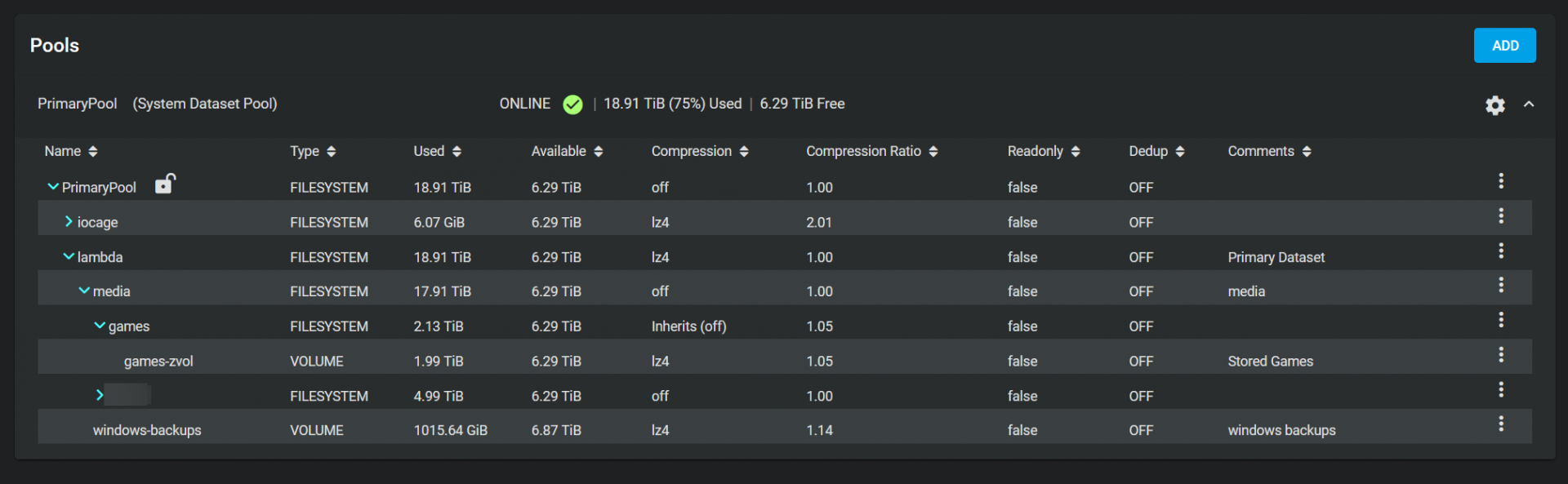Image resolution: width=1568 pixels, height=484 pixels.
Task: Collapse the games dataset tree
Action: pyautogui.click(x=100, y=326)
